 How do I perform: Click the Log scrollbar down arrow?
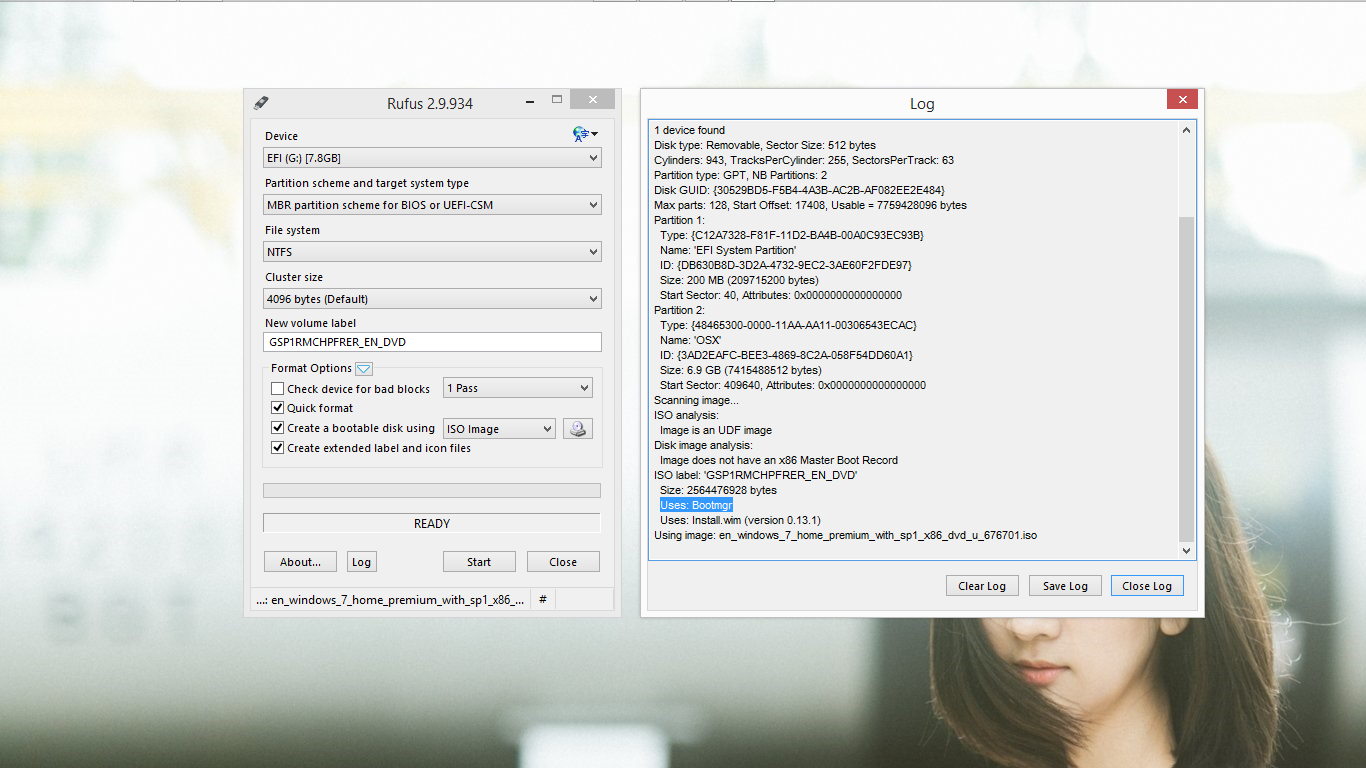click(x=1187, y=550)
